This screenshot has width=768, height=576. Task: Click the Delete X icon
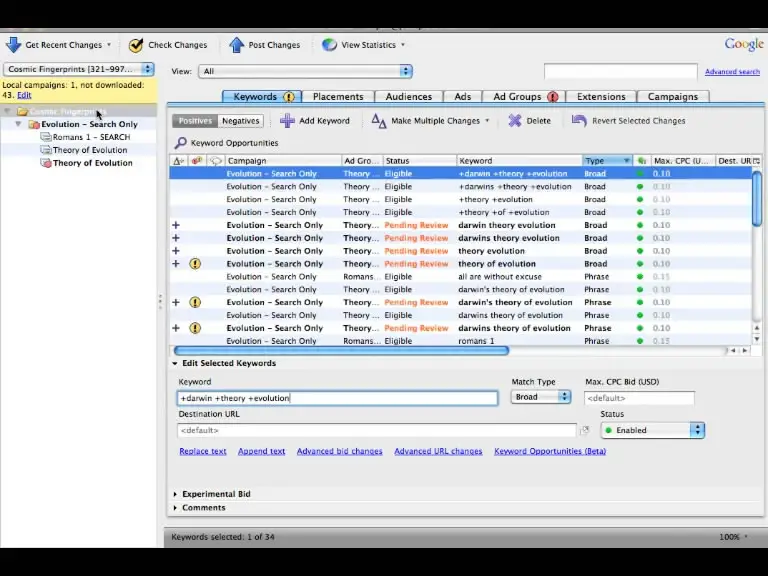point(514,120)
